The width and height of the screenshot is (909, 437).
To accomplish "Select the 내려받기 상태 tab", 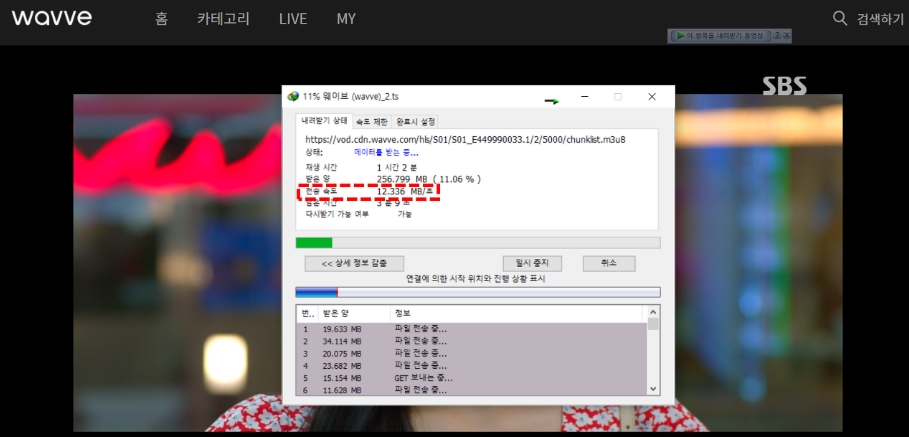I will (x=324, y=121).
